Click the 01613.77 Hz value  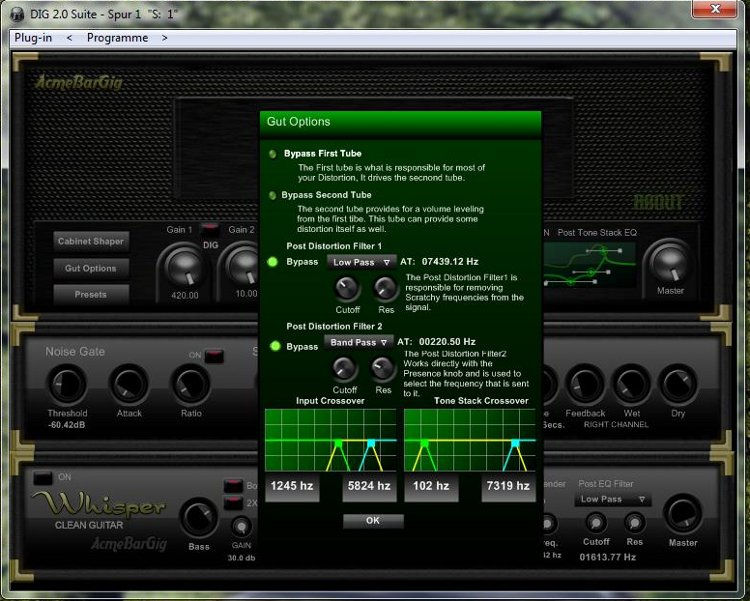click(x=607, y=557)
